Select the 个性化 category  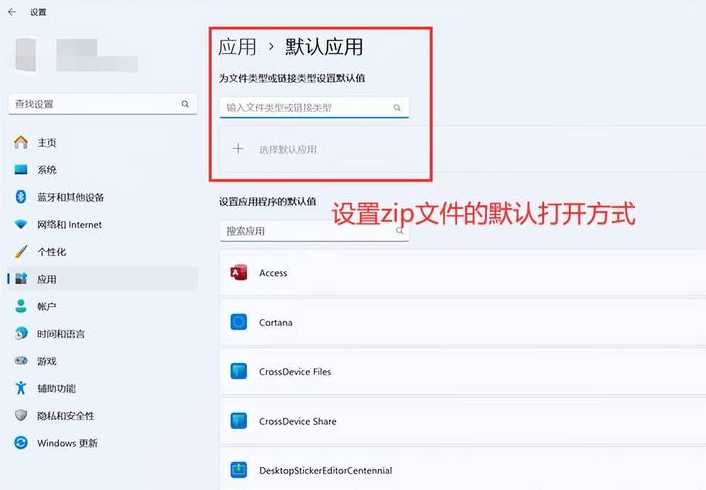[103, 251]
